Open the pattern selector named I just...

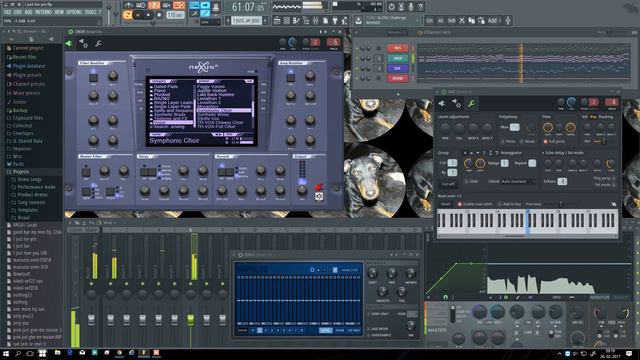[247, 20]
